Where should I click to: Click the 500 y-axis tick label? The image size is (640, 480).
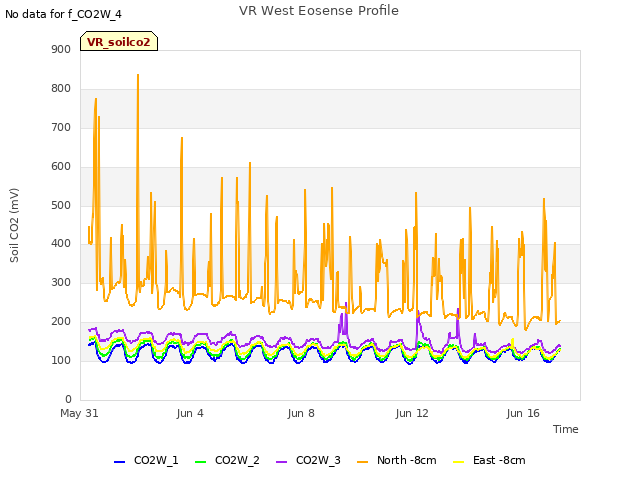(61, 205)
